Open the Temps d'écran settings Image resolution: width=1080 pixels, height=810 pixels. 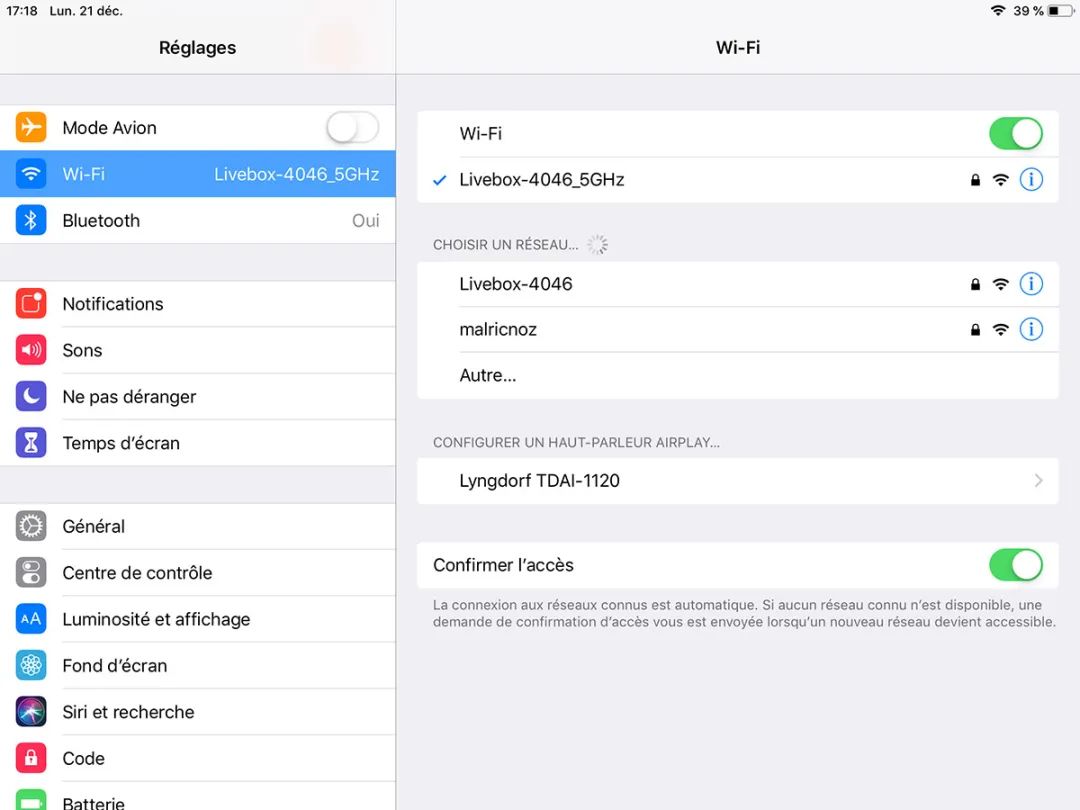(x=121, y=443)
